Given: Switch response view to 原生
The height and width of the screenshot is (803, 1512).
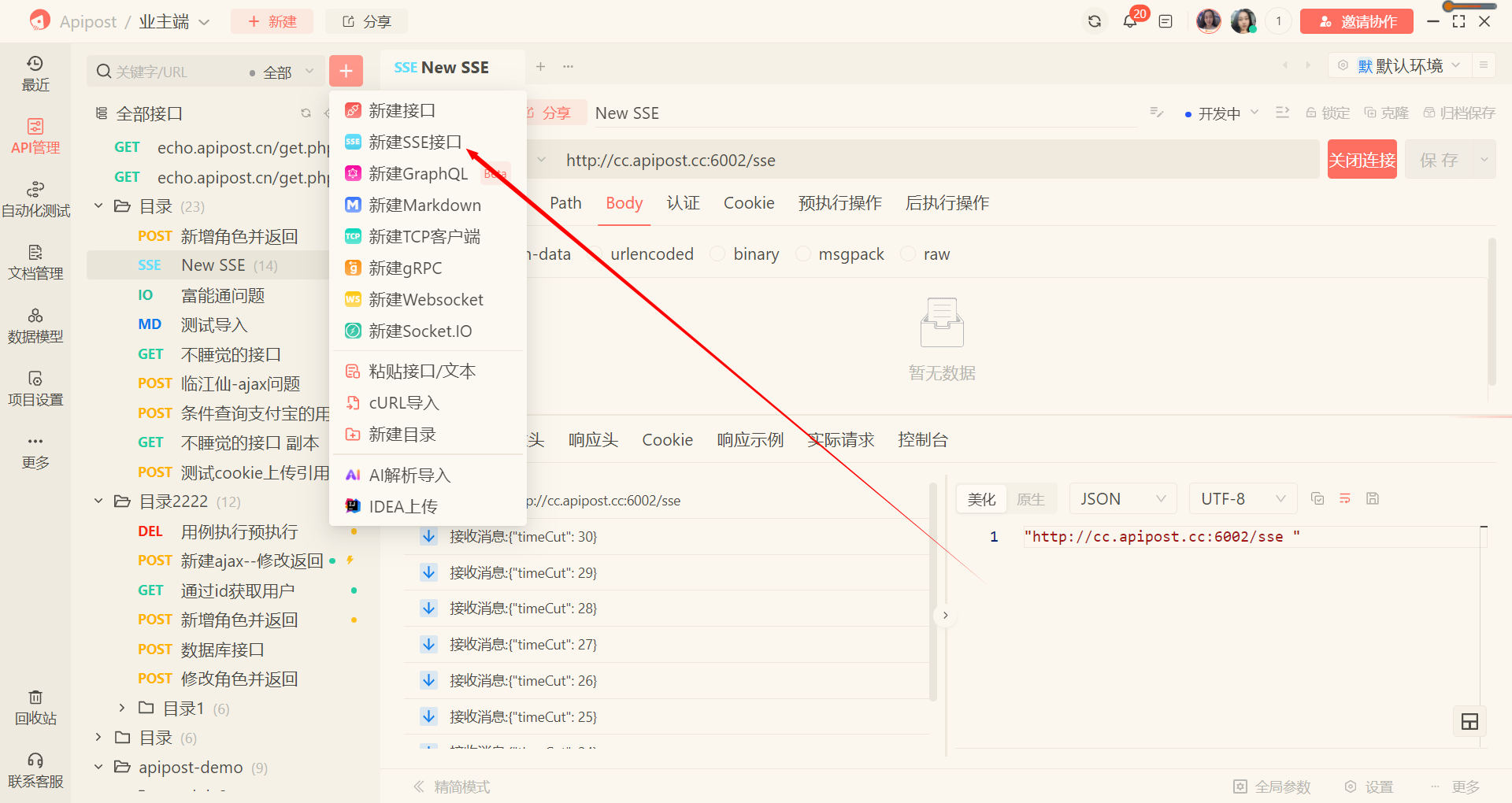Looking at the screenshot, I should click(x=1030, y=499).
